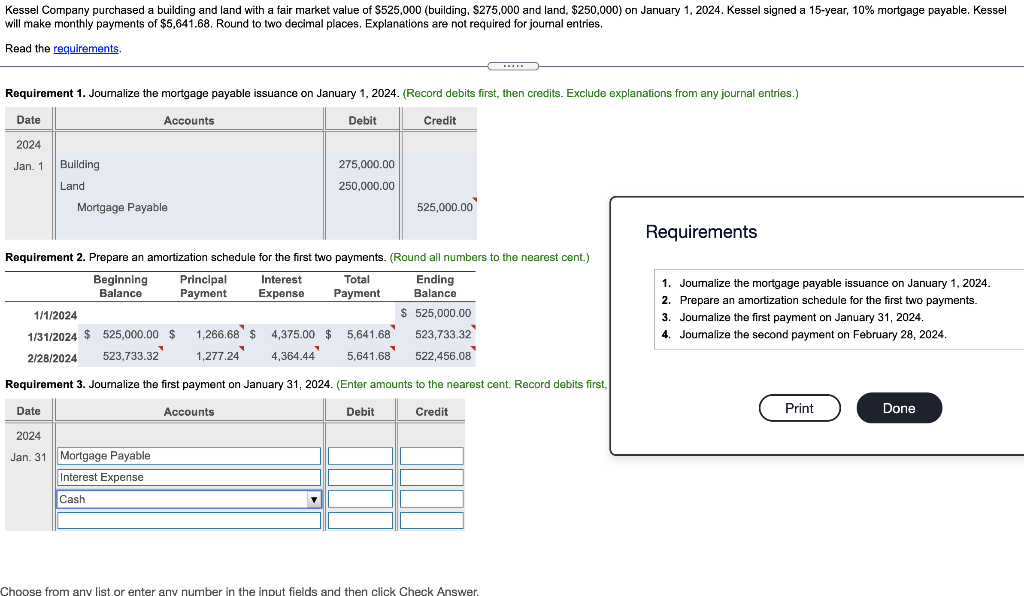This screenshot has width=1024, height=596.
Task: Click the horizontal divider handle with dots
Action: coord(513,66)
